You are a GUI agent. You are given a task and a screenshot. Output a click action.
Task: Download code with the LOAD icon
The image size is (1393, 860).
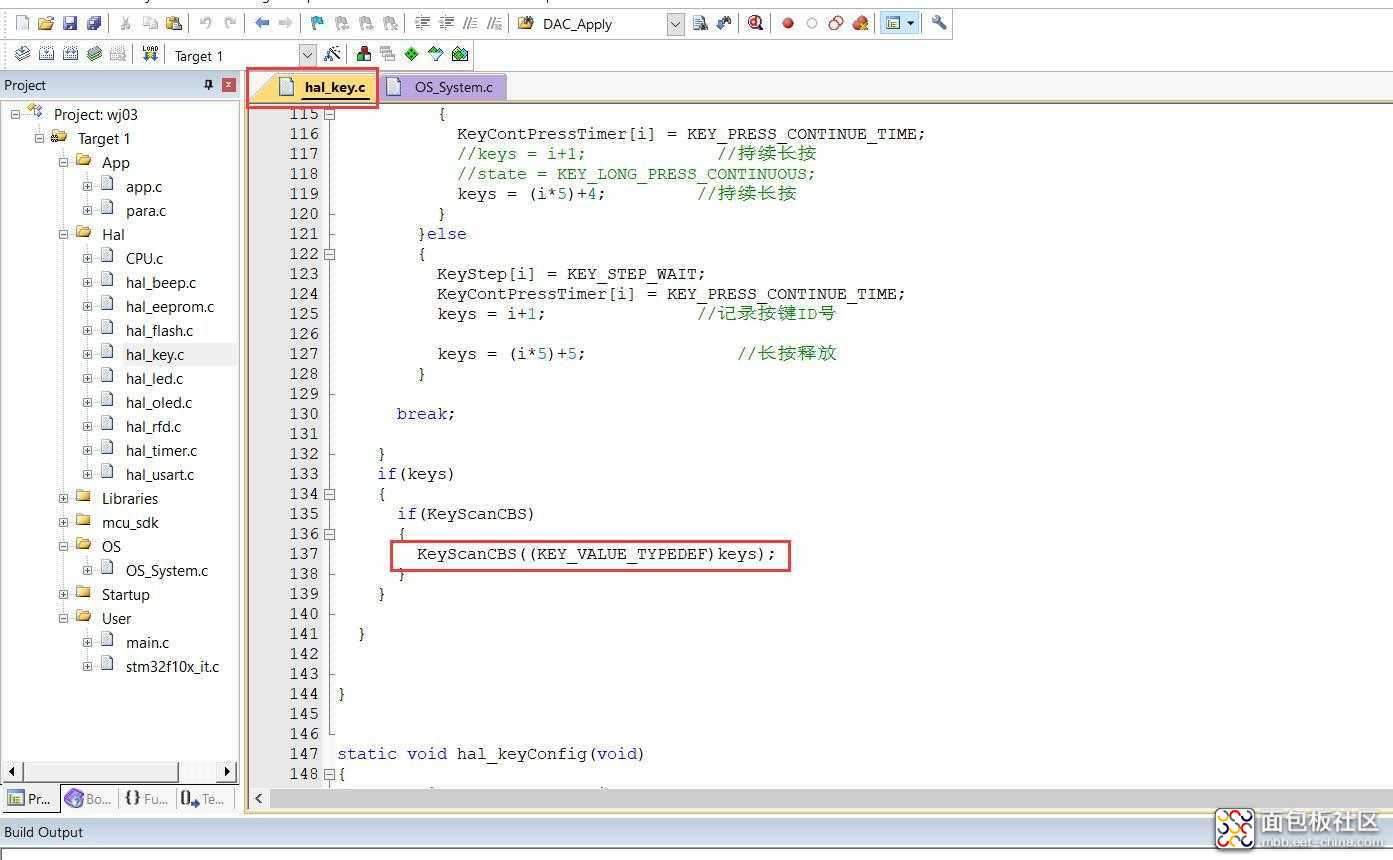click(x=150, y=54)
